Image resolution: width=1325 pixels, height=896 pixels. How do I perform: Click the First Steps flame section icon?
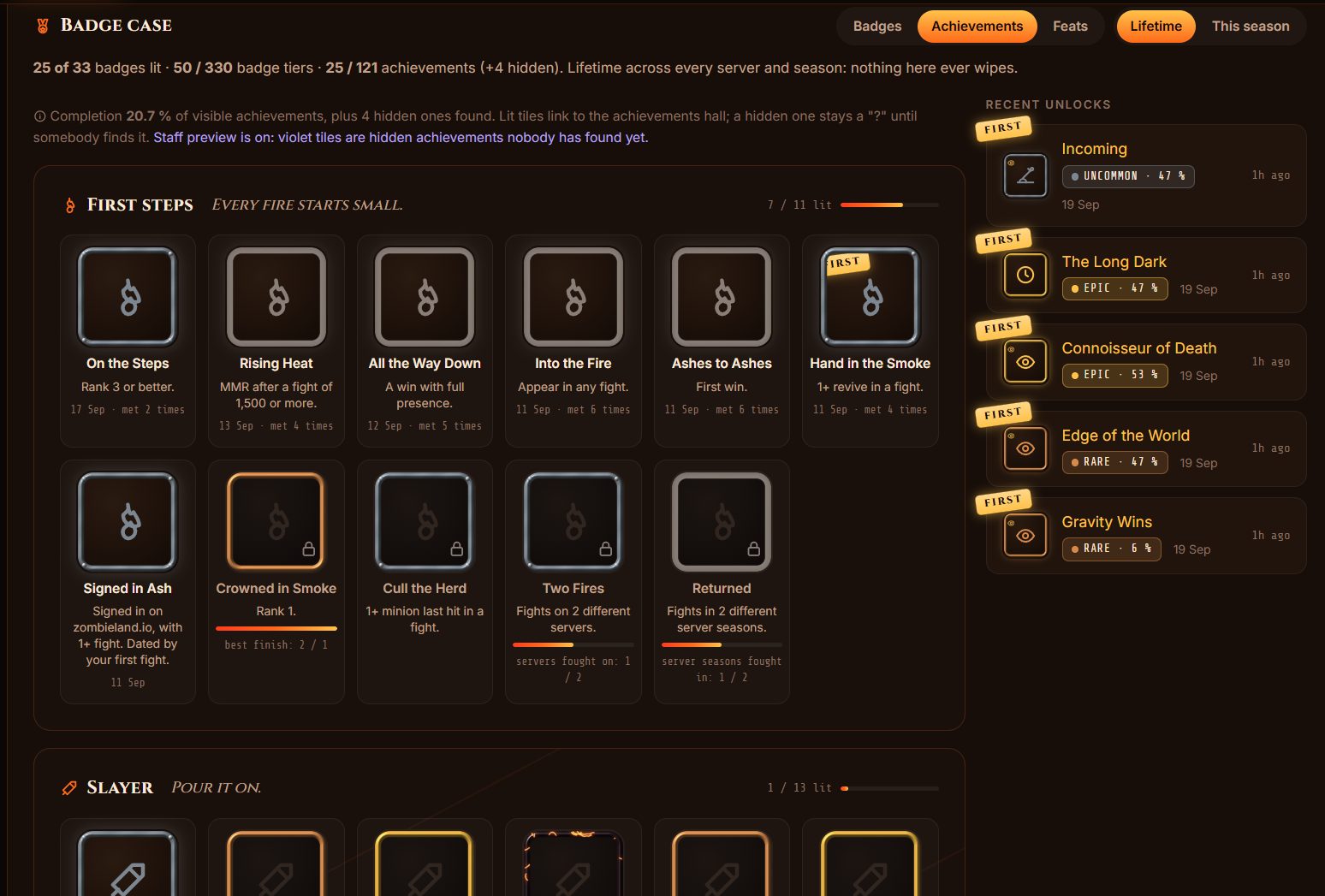click(70, 205)
